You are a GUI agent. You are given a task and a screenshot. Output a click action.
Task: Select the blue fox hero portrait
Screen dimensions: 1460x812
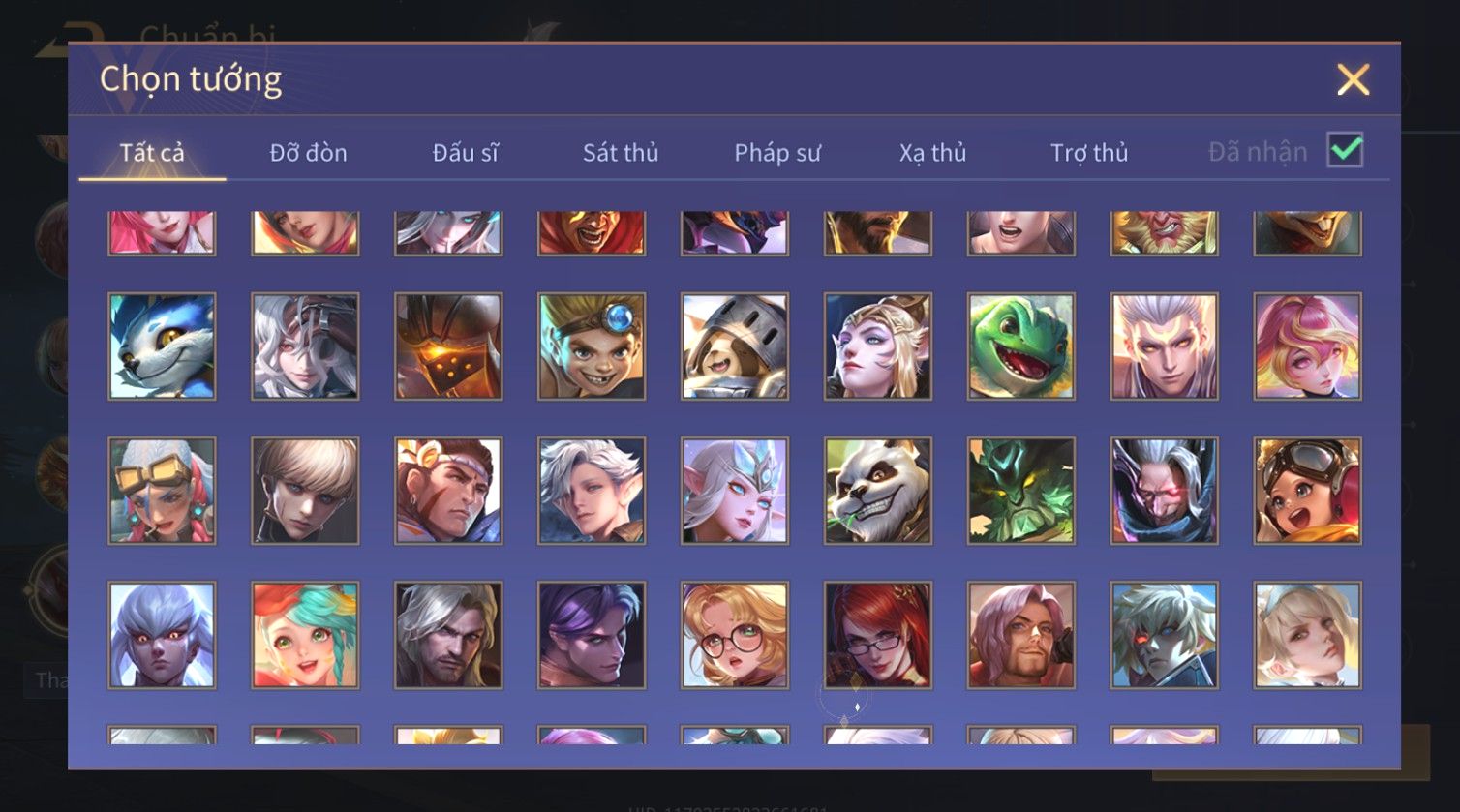(162, 346)
